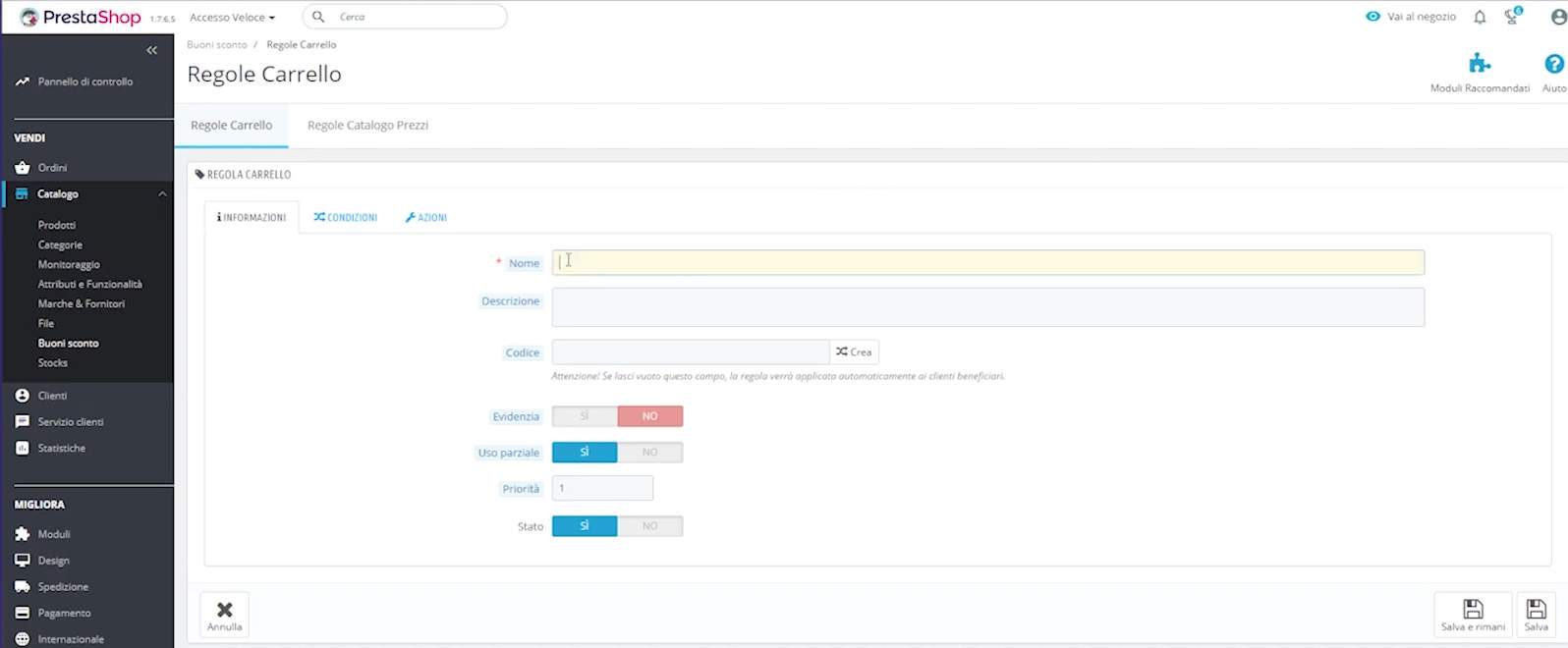Open the Accesso Veloce dropdown
The image size is (1568, 648).
pos(232,18)
